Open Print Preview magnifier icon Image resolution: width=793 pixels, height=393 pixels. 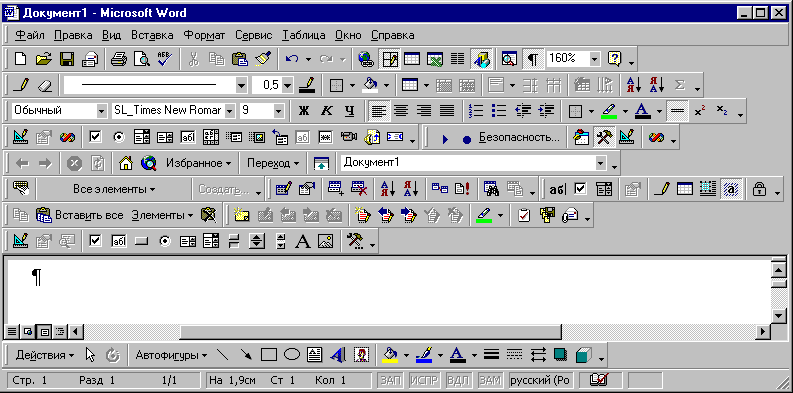[142, 59]
